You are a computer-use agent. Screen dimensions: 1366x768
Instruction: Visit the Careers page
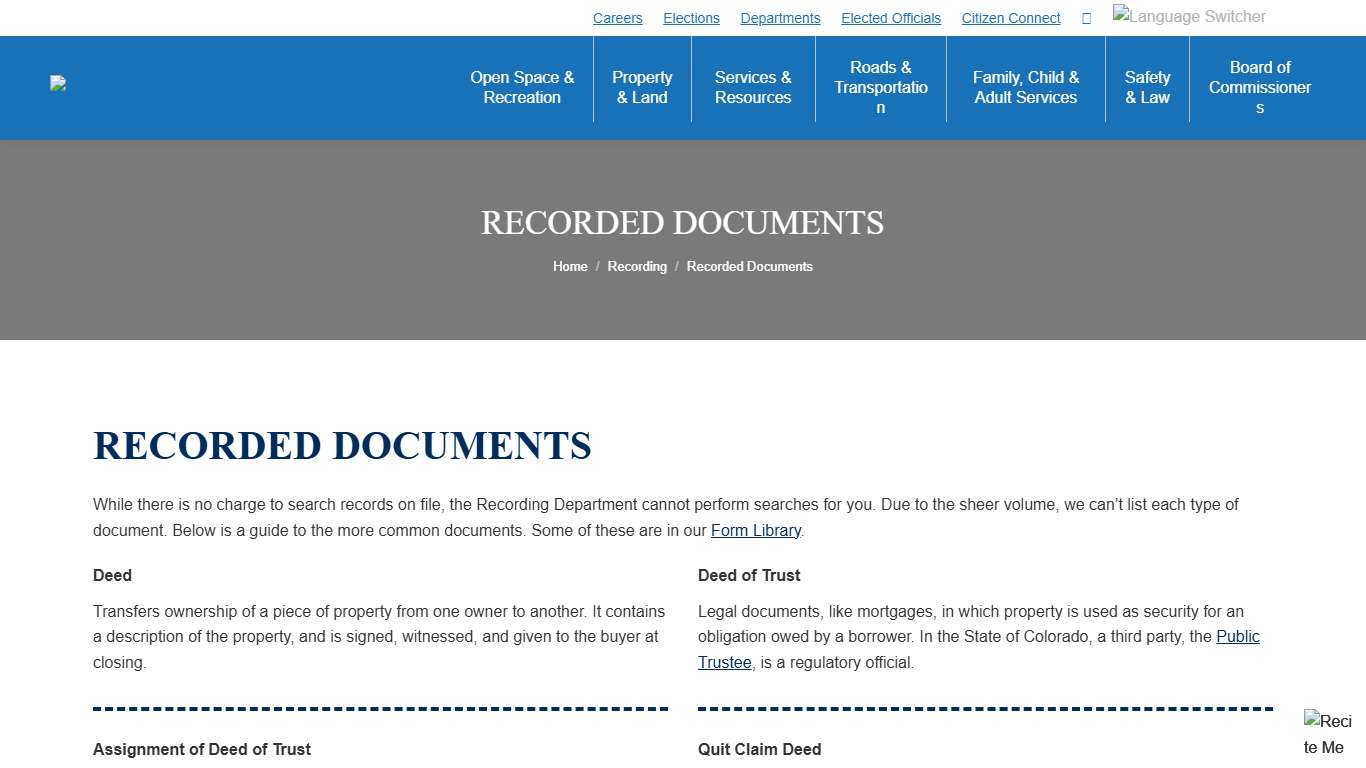tap(617, 17)
